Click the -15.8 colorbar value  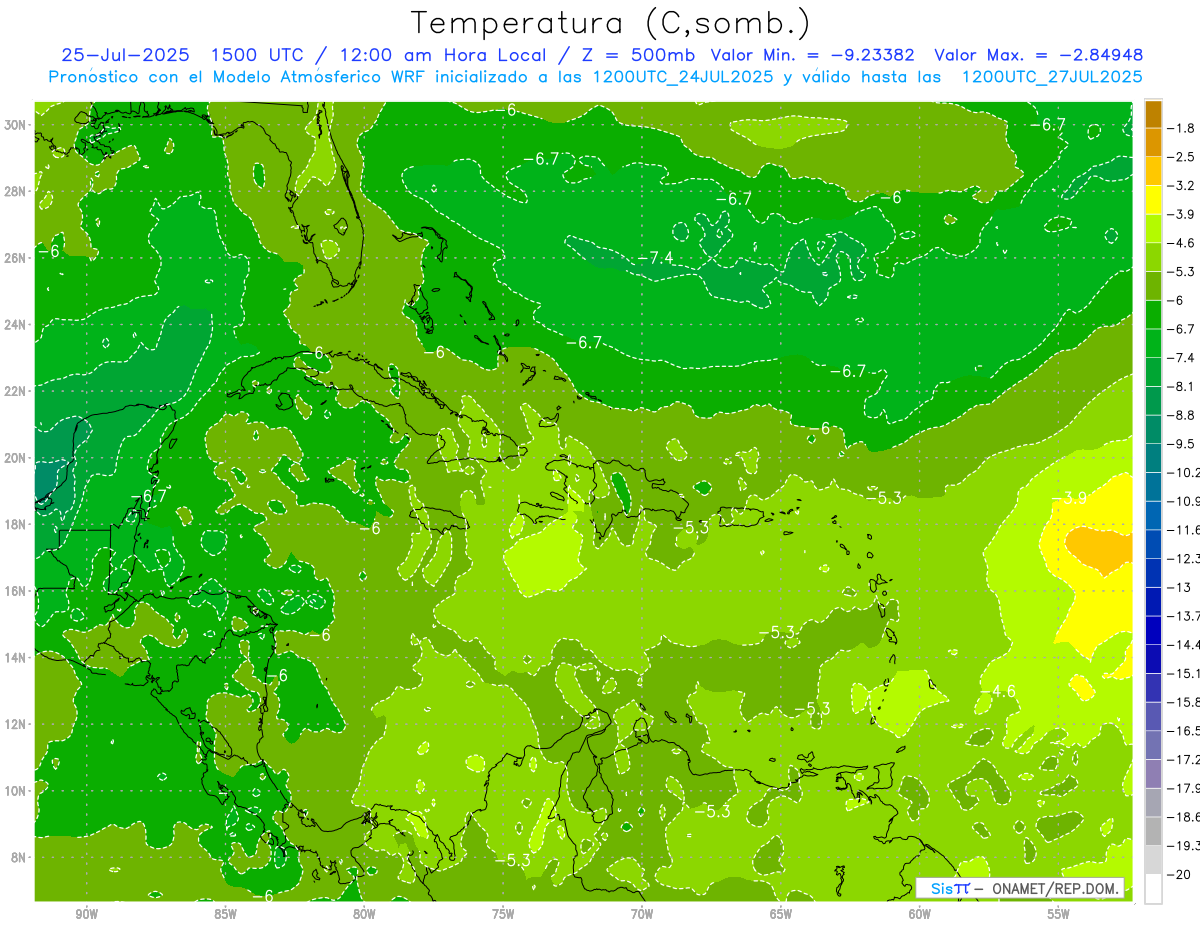click(x=1185, y=702)
